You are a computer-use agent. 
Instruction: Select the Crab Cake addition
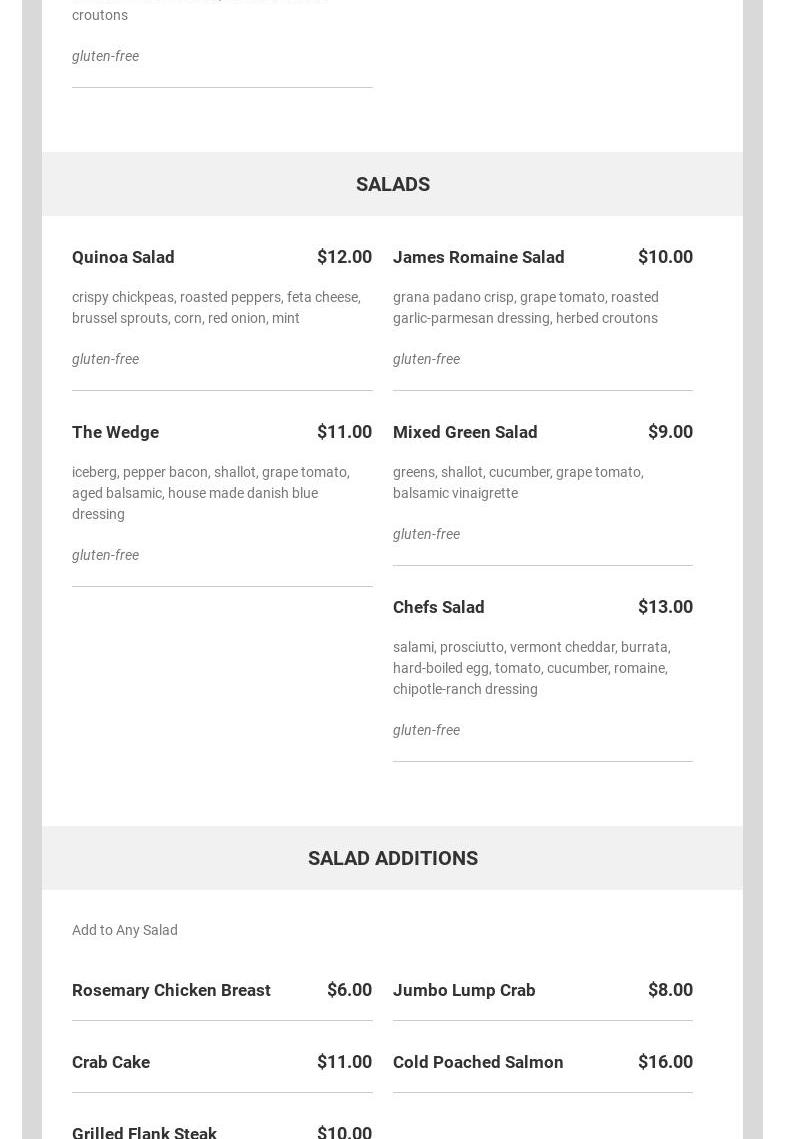[111, 1062]
